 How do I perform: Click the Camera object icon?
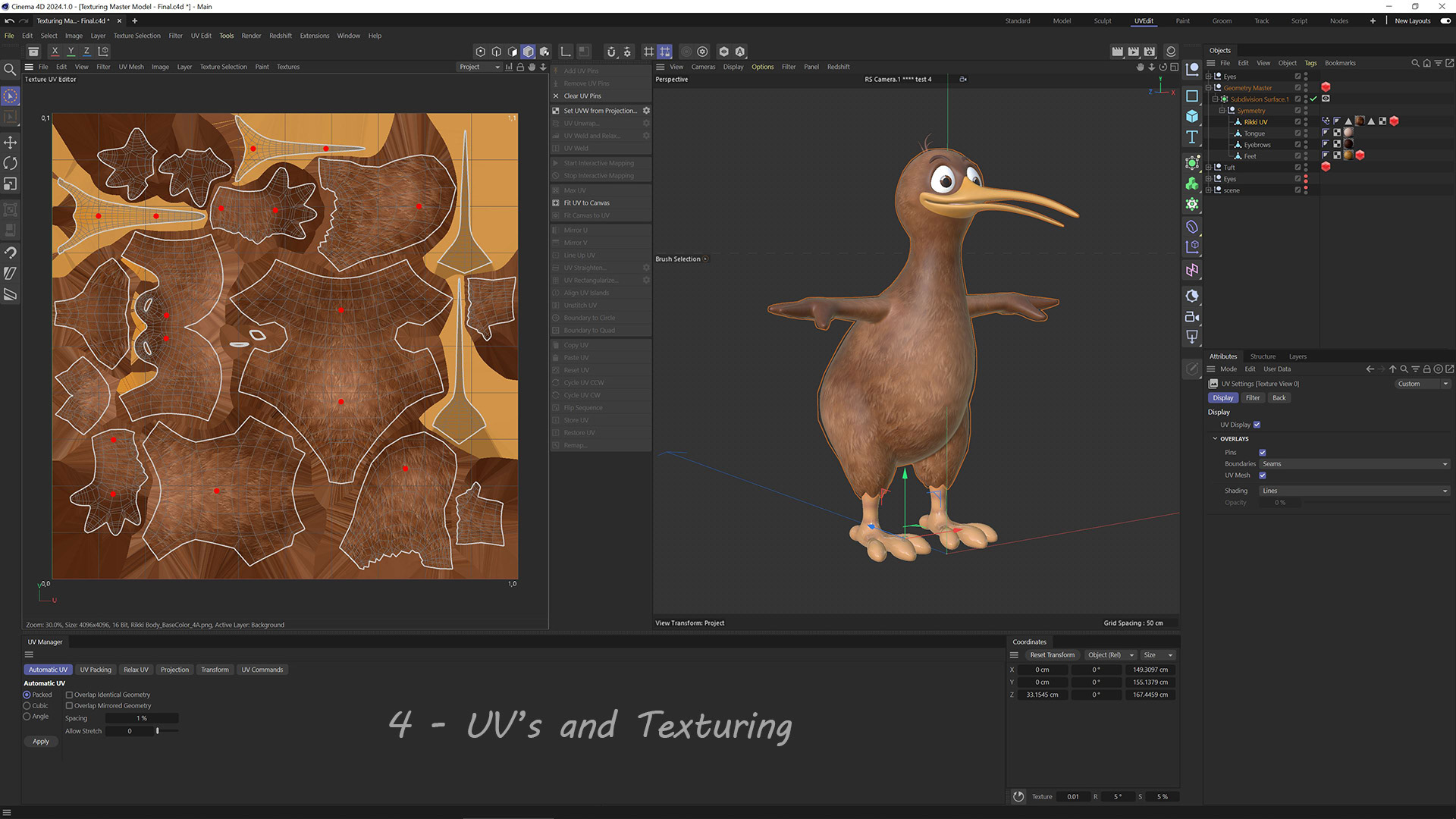[x=1192, y=317]
